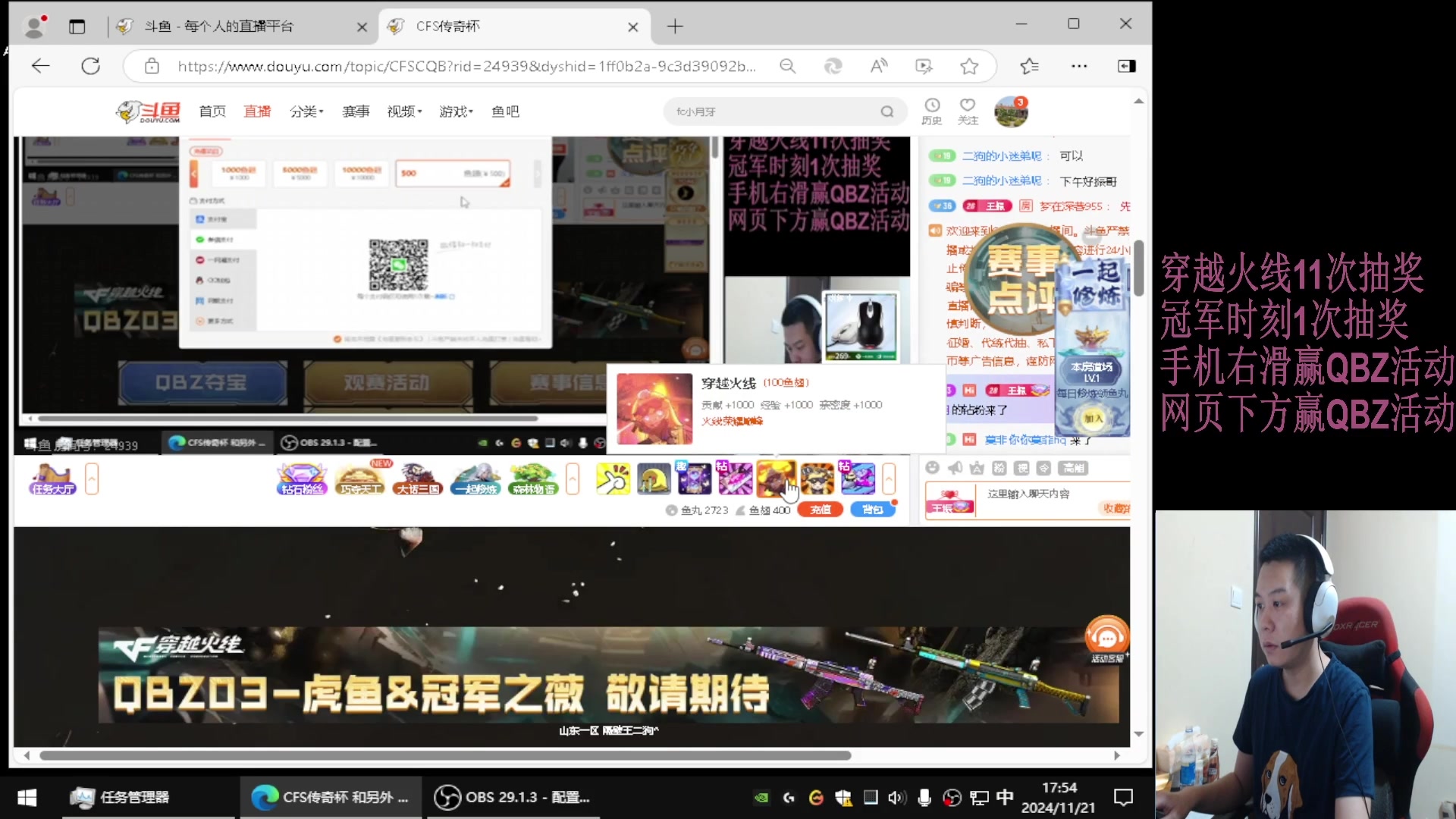Open the 森林物语 activity icon
The width and height of the screenshot is (1456, 819).
533,479
